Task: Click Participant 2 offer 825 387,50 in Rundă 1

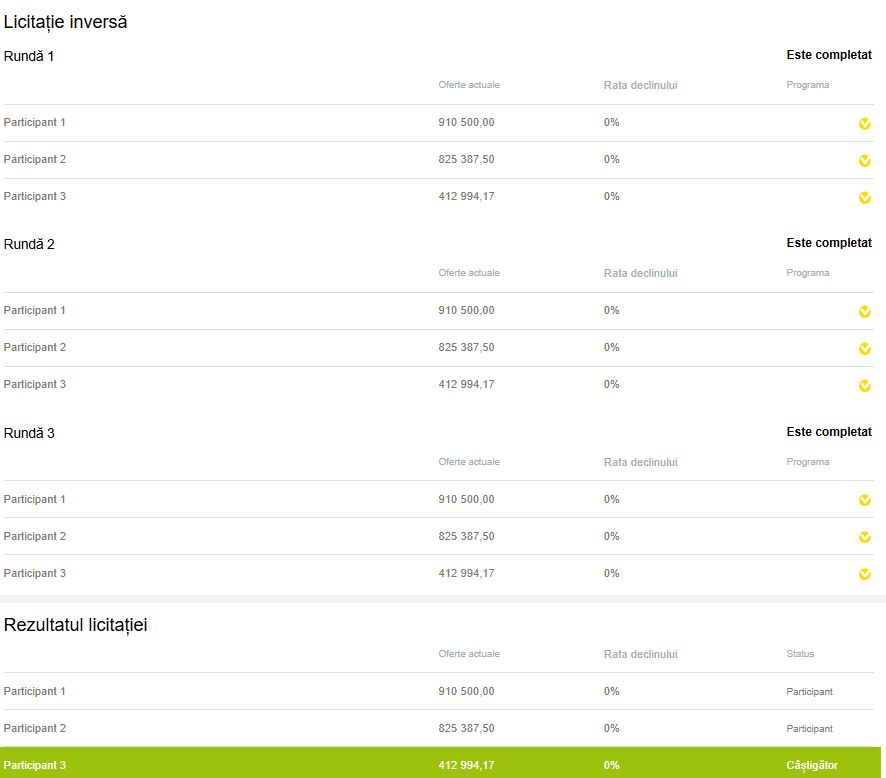Action: point(466,159)
